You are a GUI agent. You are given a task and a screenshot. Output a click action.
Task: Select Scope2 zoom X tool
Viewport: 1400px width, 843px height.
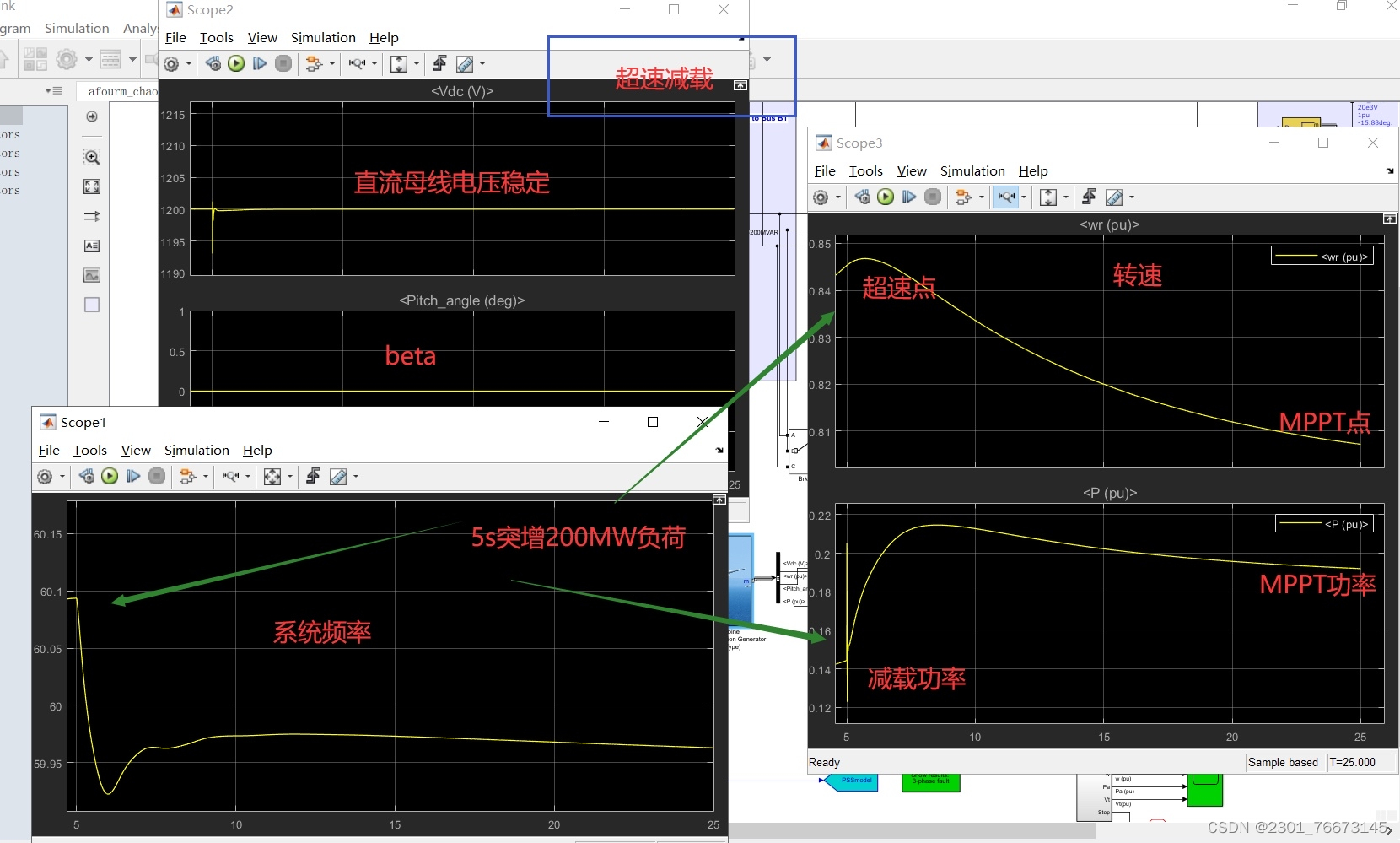[357, 64]
